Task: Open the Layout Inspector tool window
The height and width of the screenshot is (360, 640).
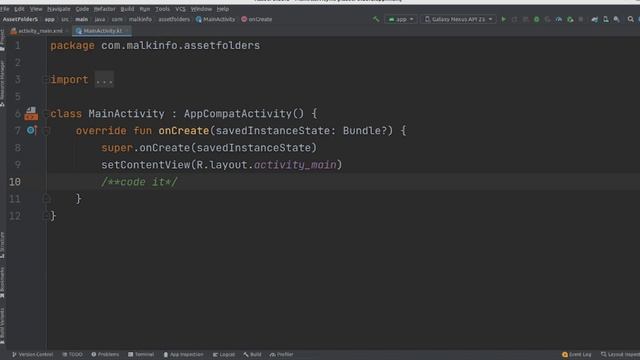Action: point(620,354)
